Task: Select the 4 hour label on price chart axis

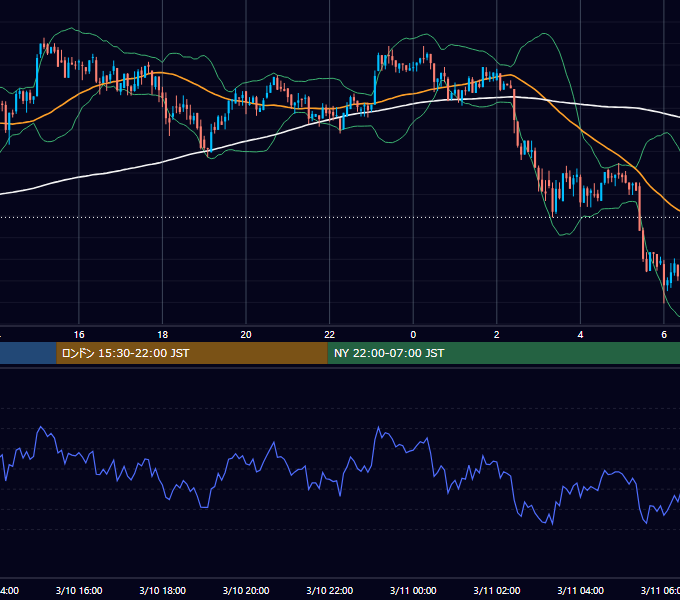Action: pos(580,335)
